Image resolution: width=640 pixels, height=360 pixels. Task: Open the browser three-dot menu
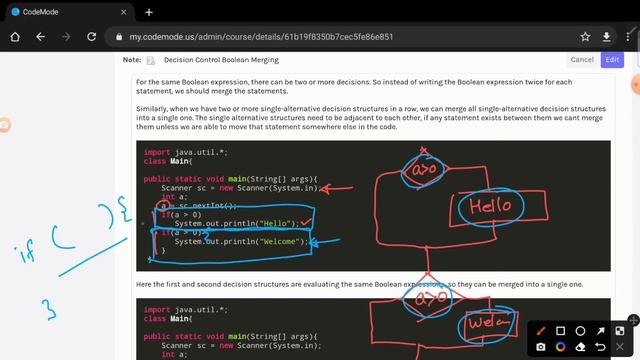point(628,37)
